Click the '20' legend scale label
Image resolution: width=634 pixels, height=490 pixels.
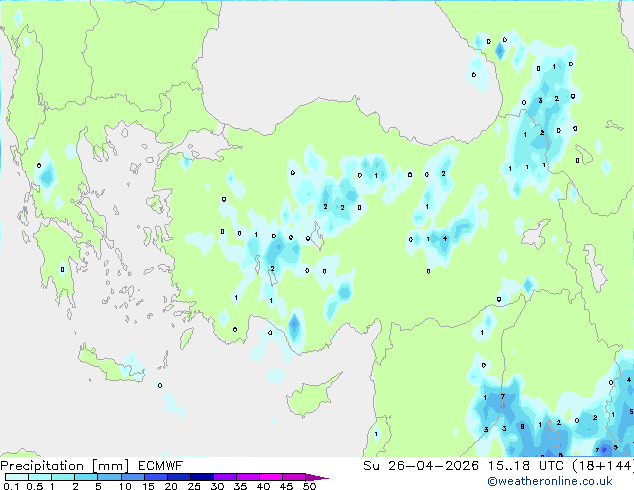[x=171, y=486]
